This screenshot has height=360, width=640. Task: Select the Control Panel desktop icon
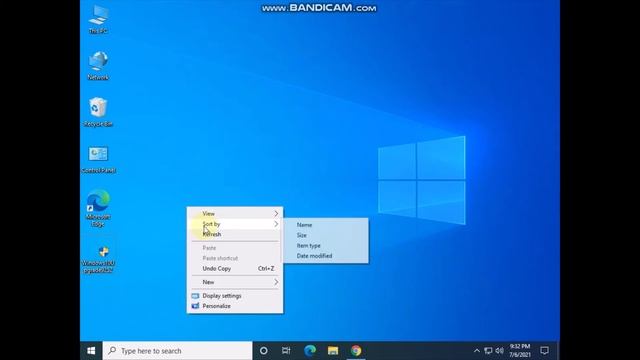[x=98, y=159]
